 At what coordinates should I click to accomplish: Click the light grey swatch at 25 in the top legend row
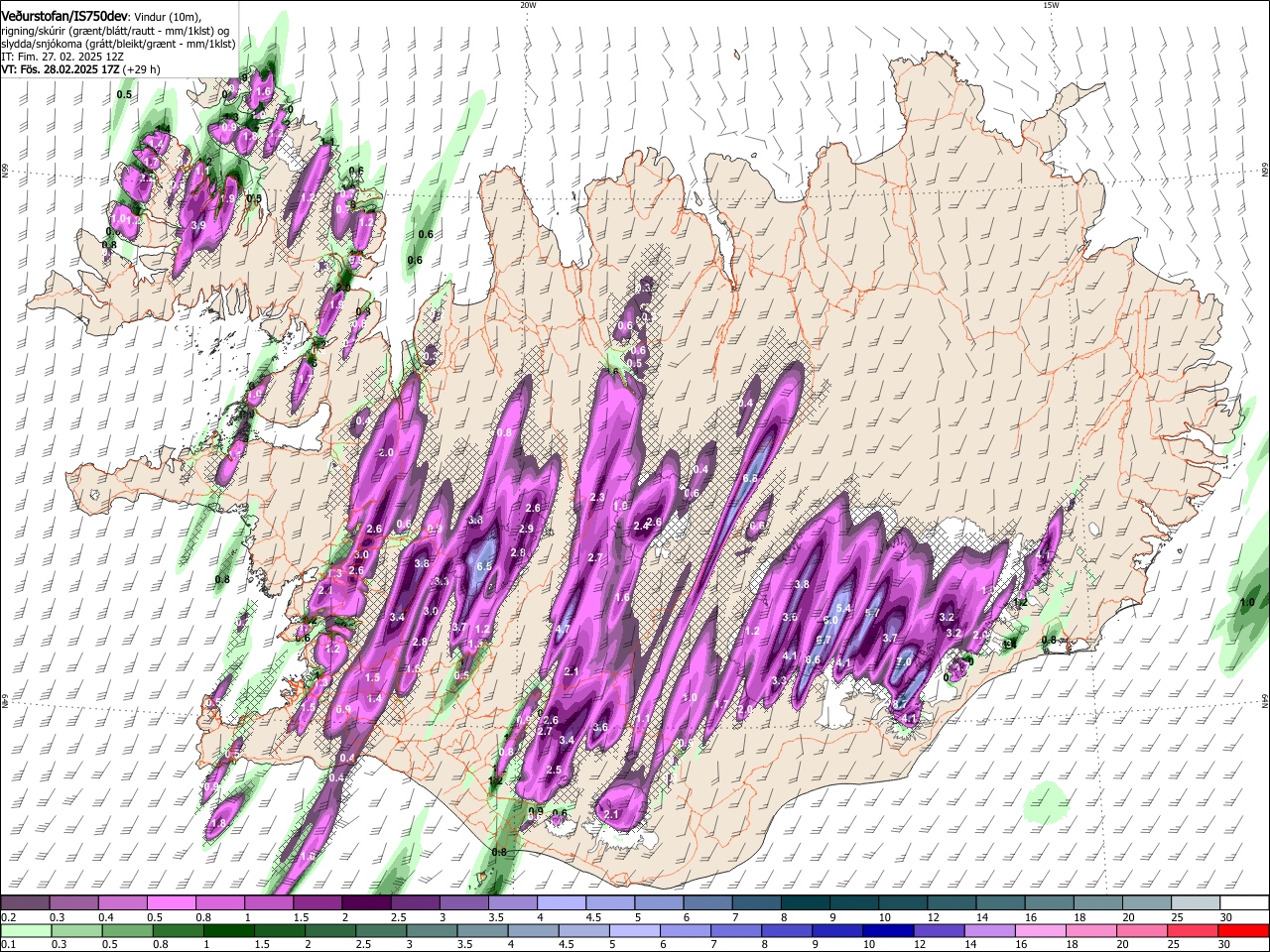[1195, 902]
